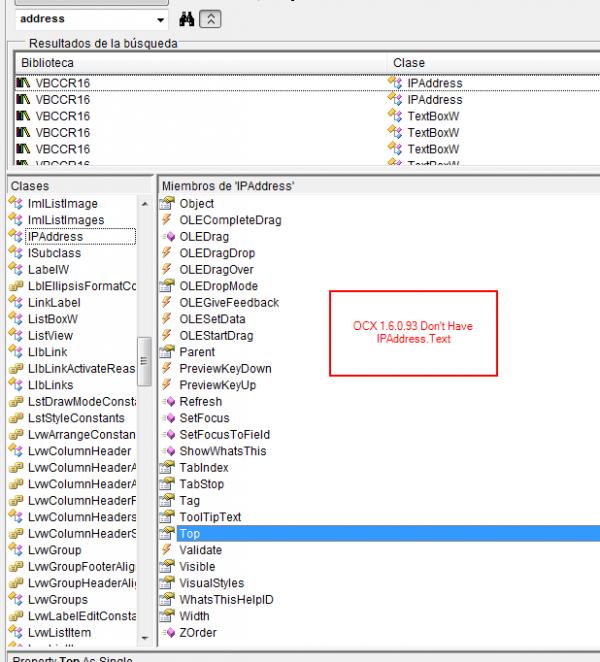Select LvwListItem class
The height and width of the screenshot is (662, 600).
pyautogui.click(x=60, y=632)
